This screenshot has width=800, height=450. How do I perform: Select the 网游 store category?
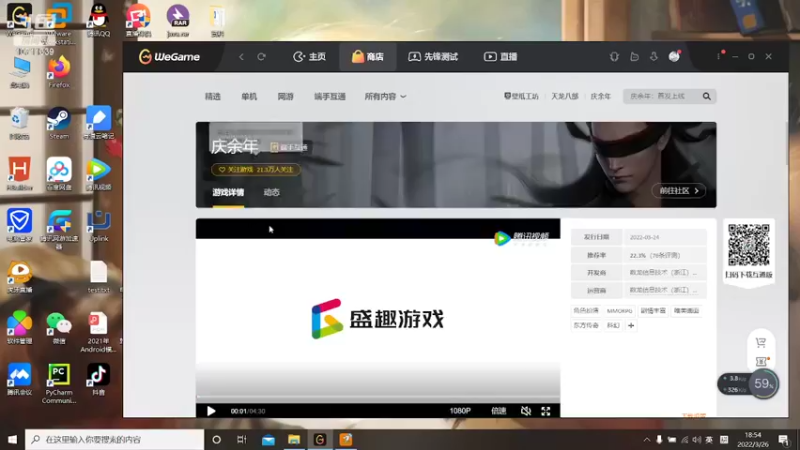[286, 96]
